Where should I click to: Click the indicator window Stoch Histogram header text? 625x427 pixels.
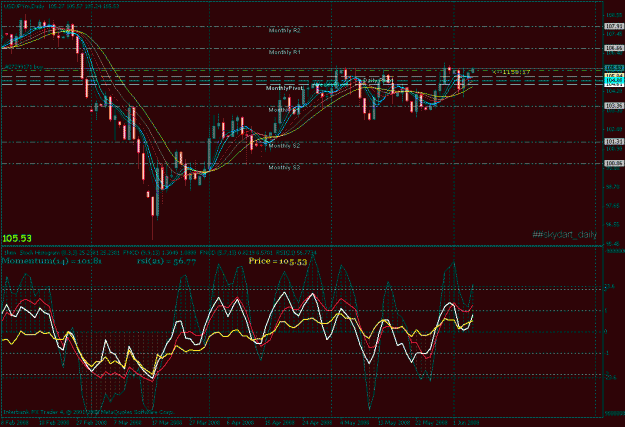tap(159, 253)
